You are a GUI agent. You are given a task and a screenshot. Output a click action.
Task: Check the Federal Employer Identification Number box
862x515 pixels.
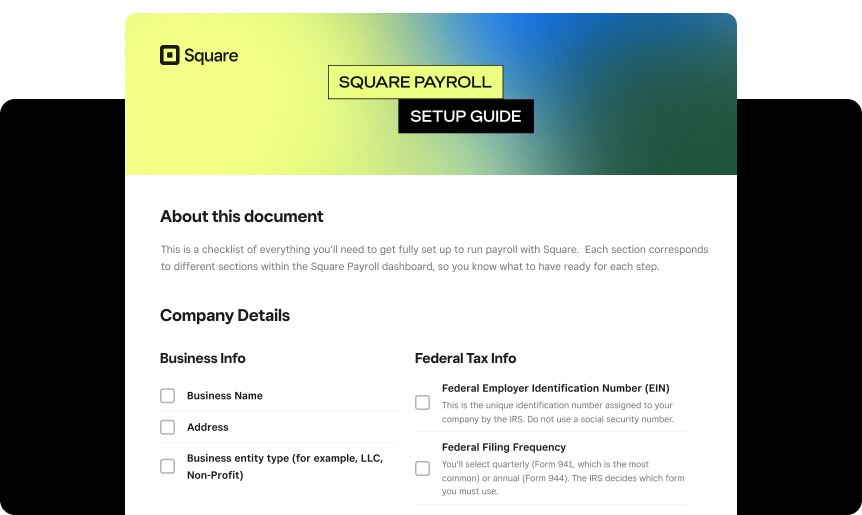(423, 403)
